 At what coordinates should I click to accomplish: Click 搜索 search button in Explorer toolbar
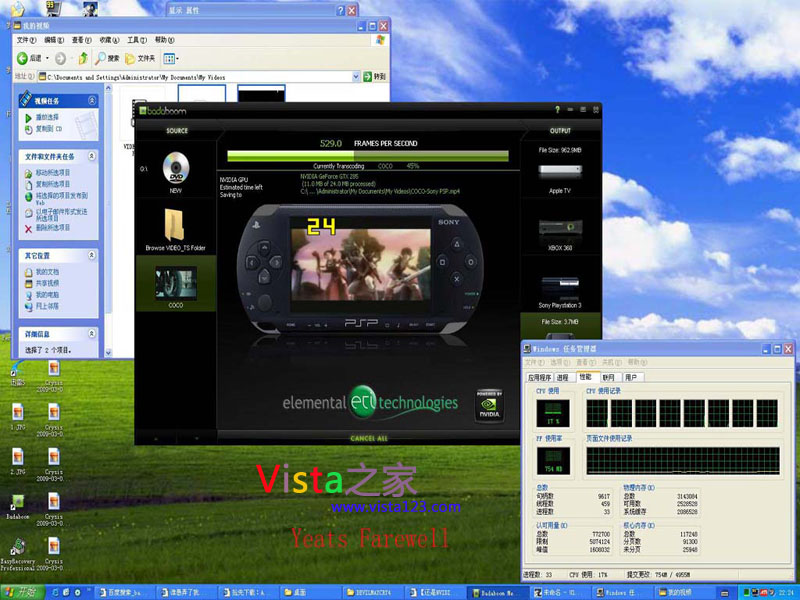107,59
